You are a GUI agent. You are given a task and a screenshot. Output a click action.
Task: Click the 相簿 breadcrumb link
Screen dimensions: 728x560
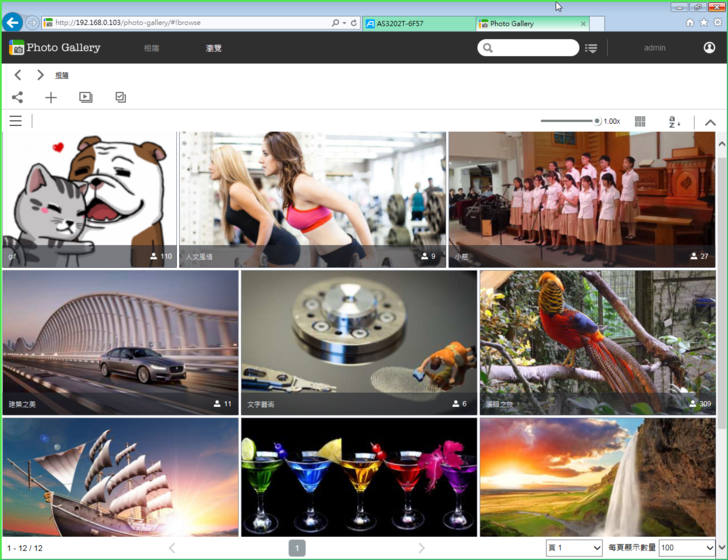point(62,75)
